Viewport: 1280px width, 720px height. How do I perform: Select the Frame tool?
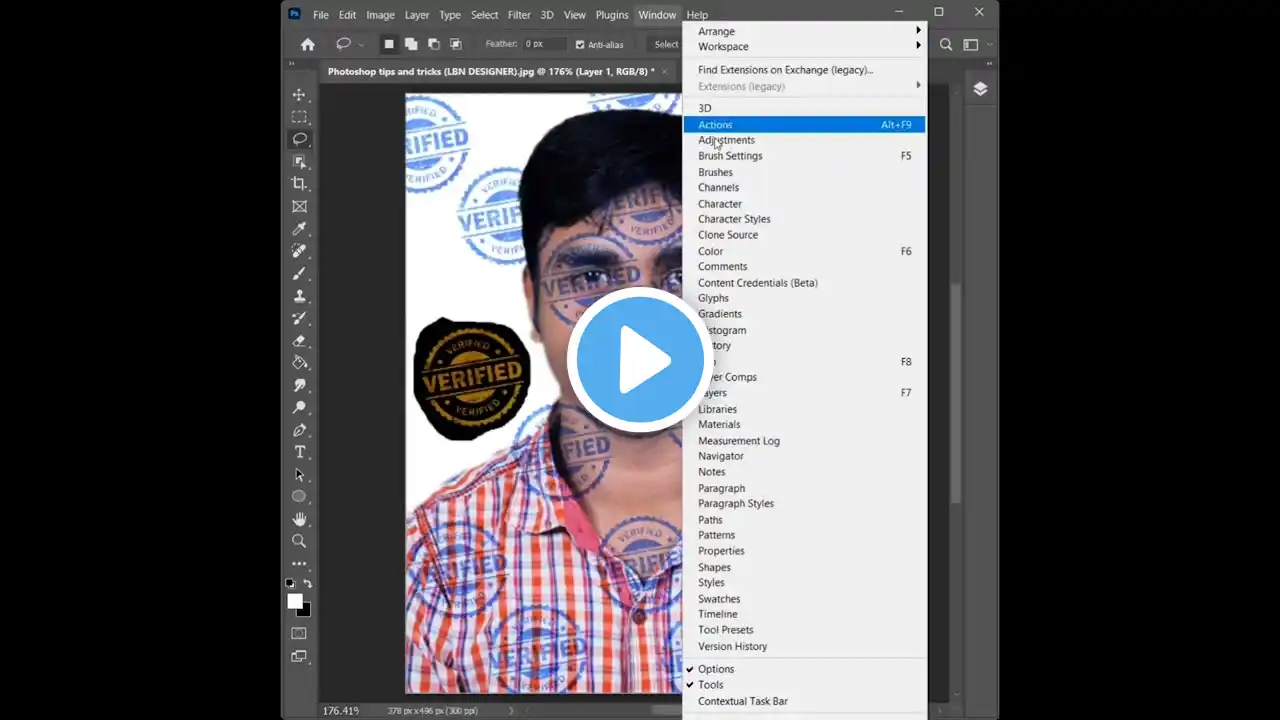click(x=299, y=206)
